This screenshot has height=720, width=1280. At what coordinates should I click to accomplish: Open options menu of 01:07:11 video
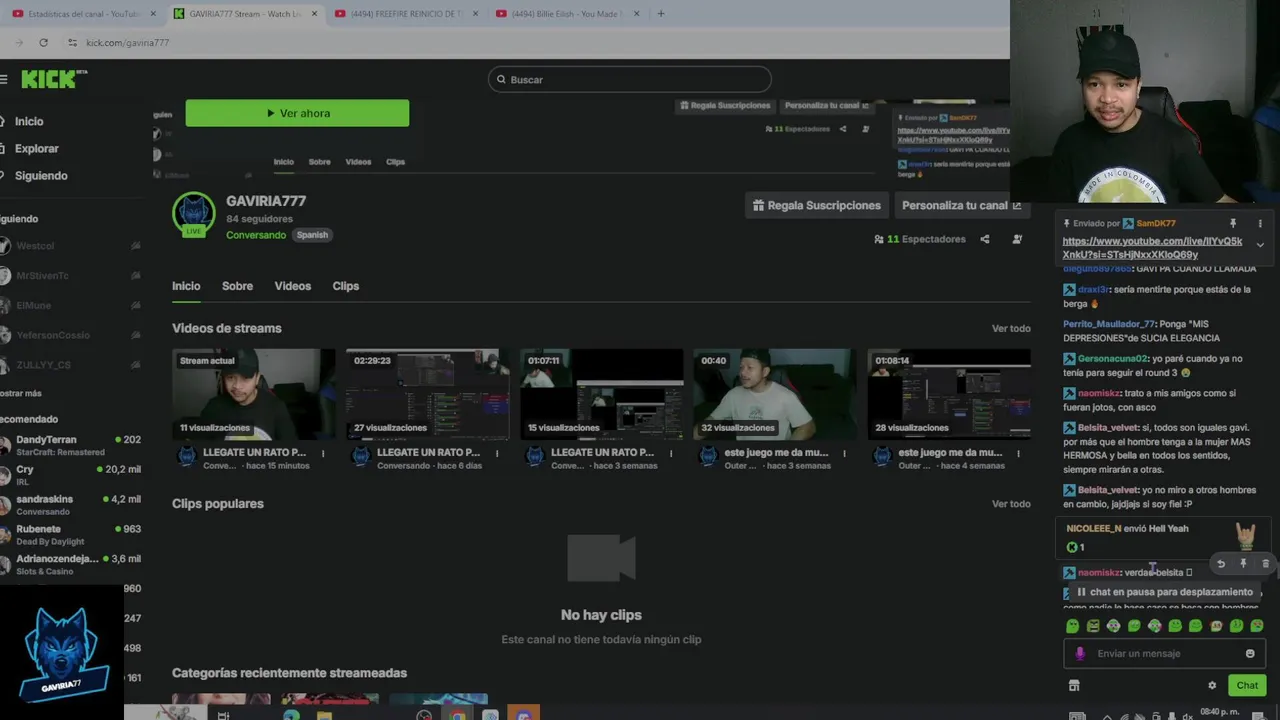point(671,453)
